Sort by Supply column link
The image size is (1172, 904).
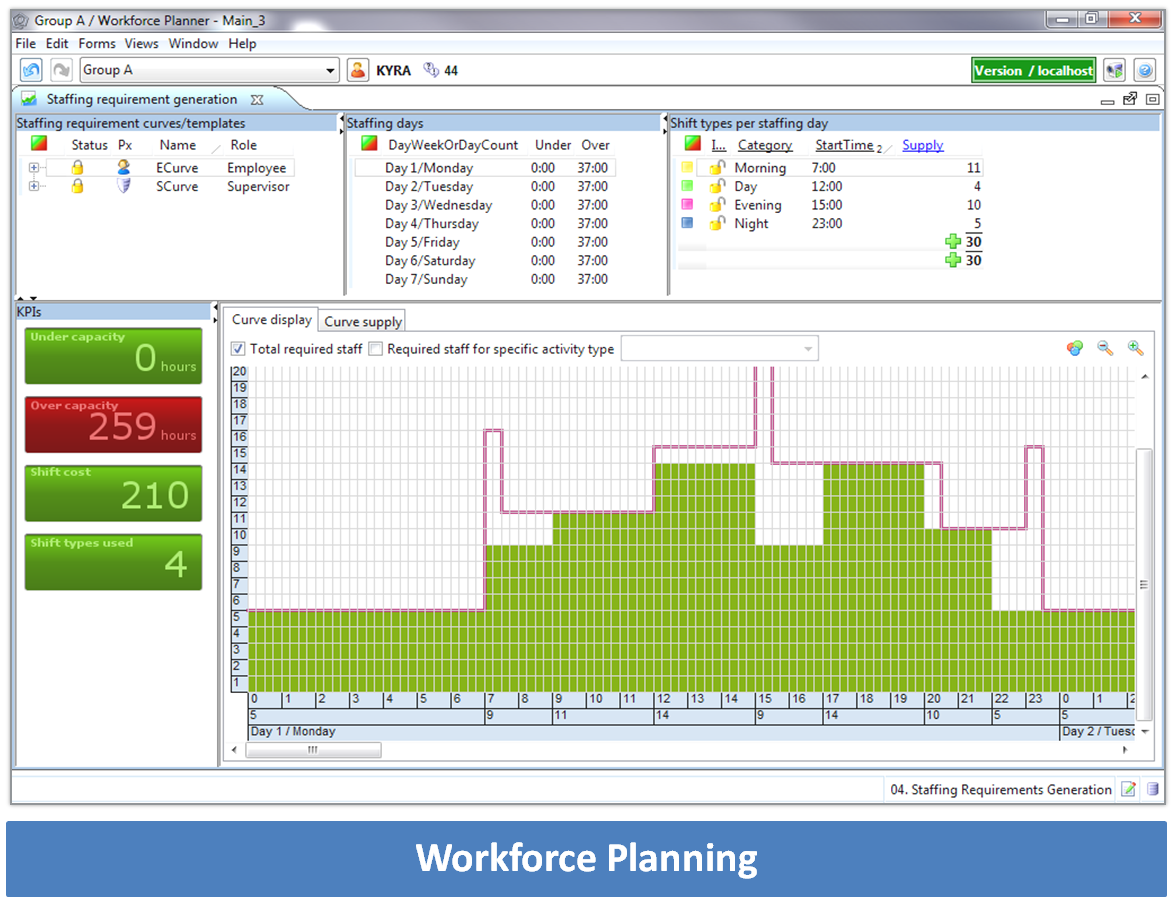click(x=922, y=145)
